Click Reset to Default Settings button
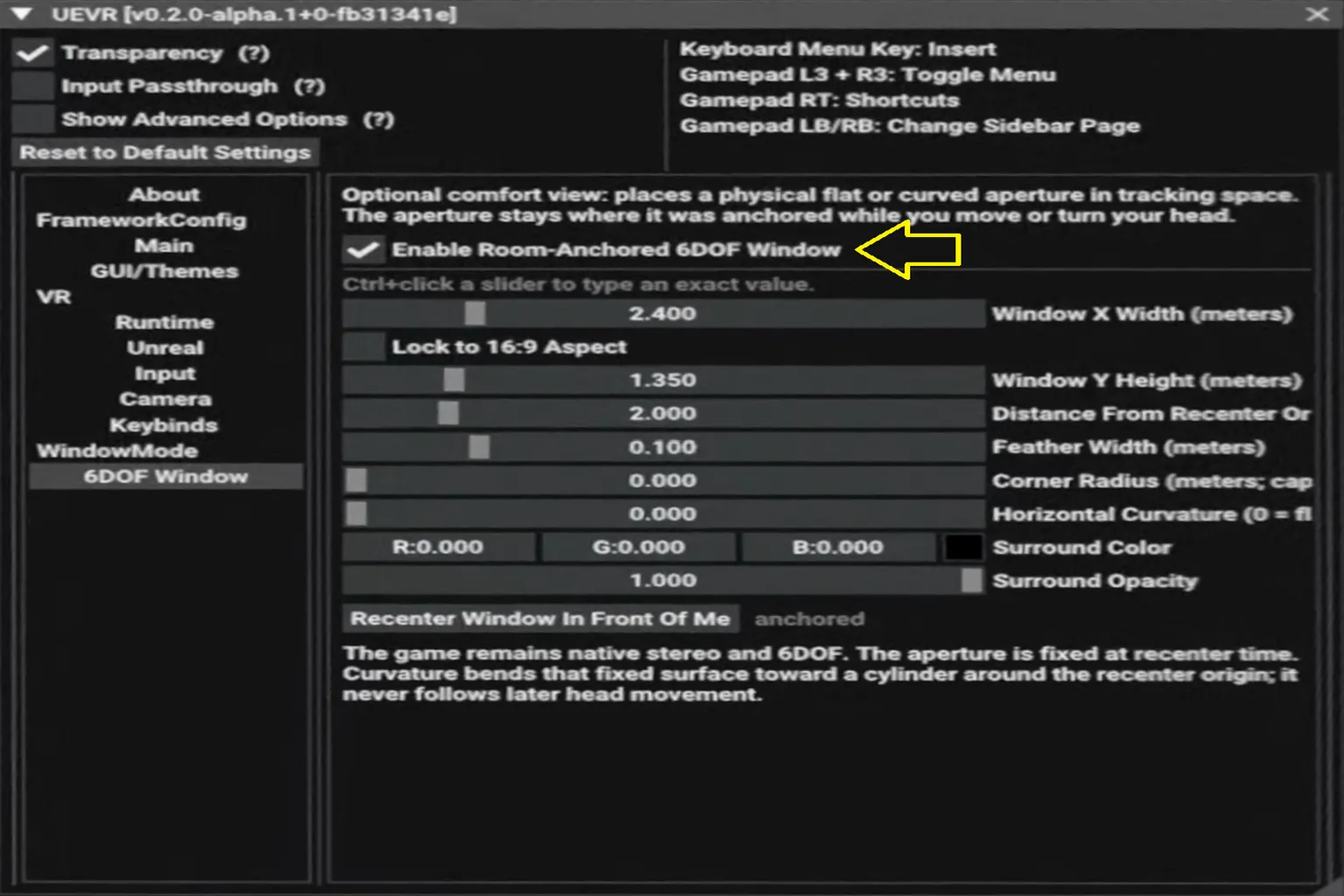Image resolution: width=1344 pixels, height=896 pixels. pos(165,152)
